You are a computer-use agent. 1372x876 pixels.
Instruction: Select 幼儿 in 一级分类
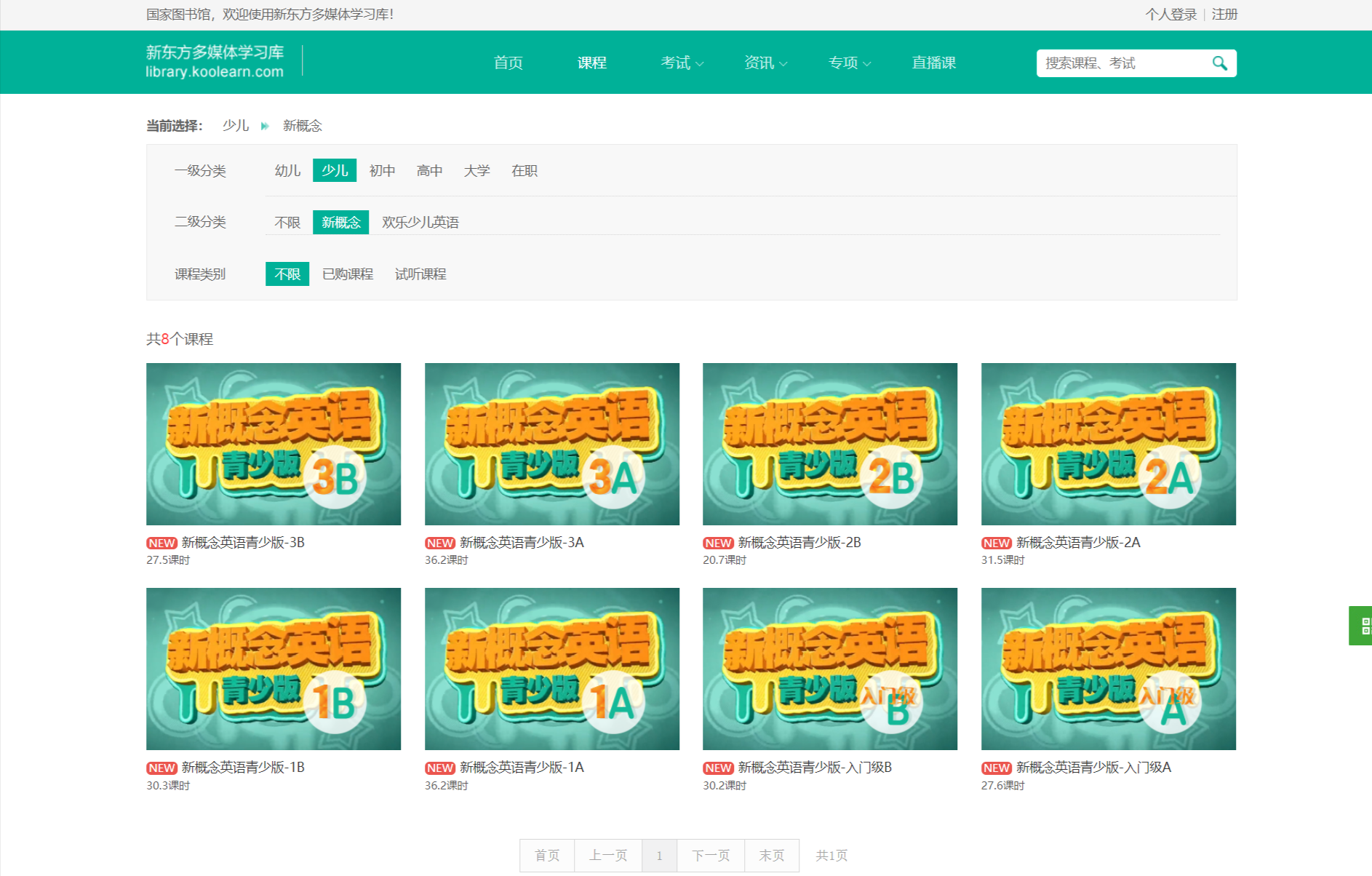287,170
